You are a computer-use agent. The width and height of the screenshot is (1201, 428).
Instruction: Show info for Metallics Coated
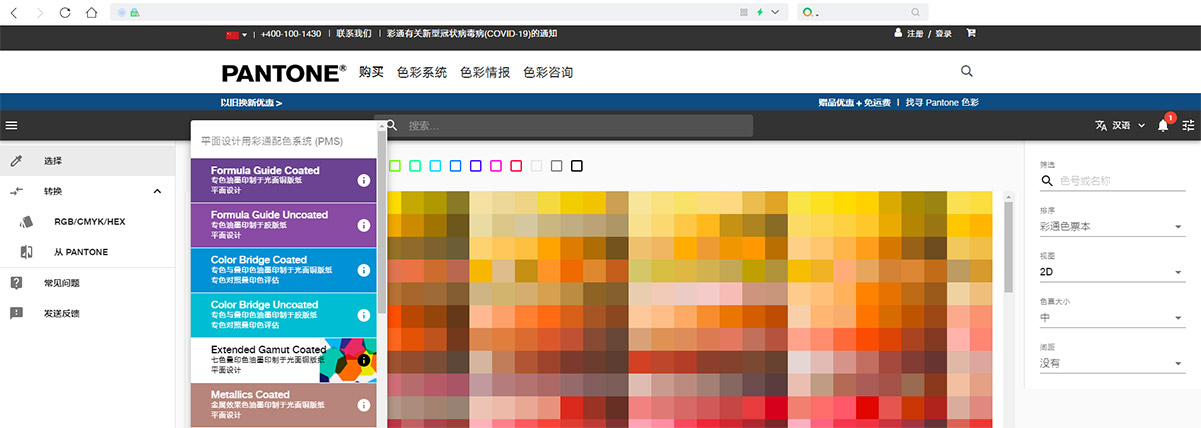(x=364, y=405)
